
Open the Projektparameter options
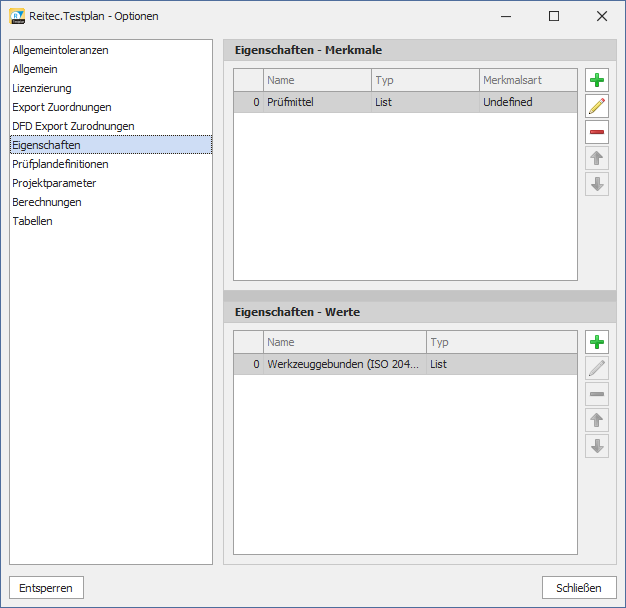54,183
